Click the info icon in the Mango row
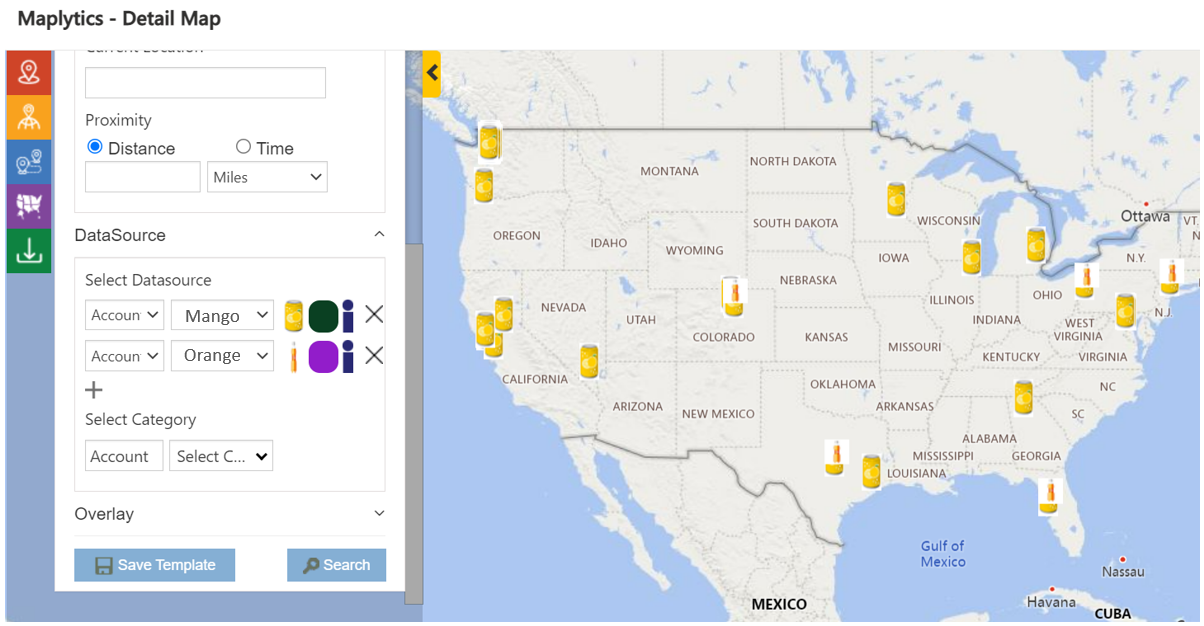Screen dimensions: 1204x626 [x=347, y=316]
